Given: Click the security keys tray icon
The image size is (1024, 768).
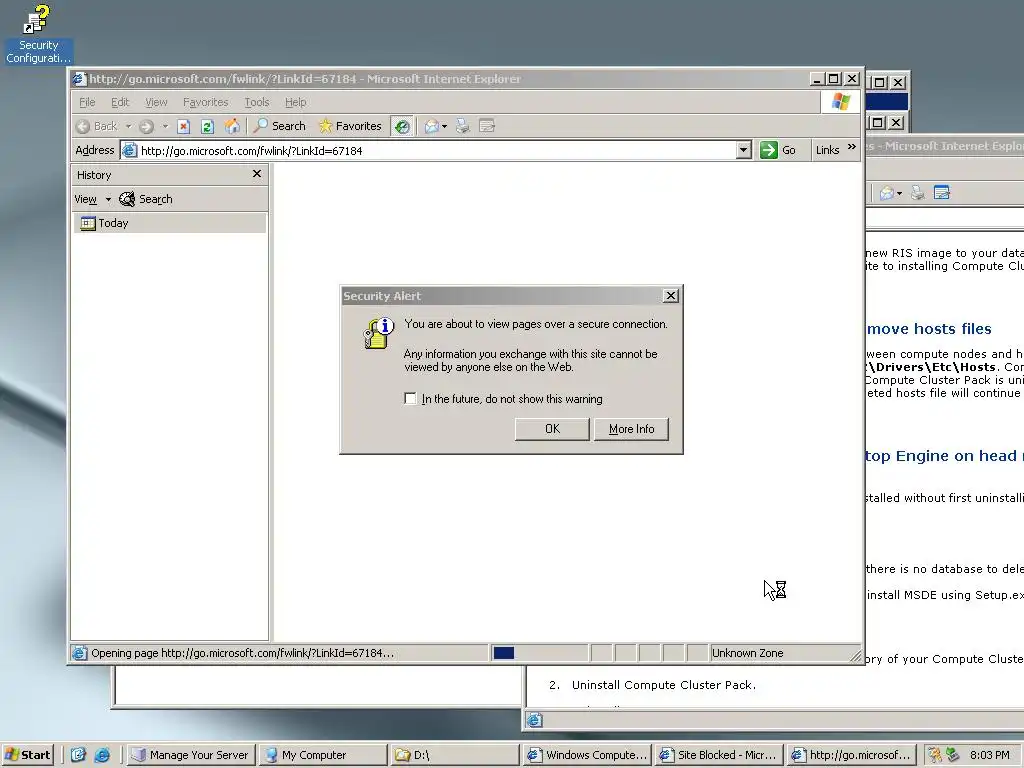Looking at the screenshot, I should (x=935, y=755).
